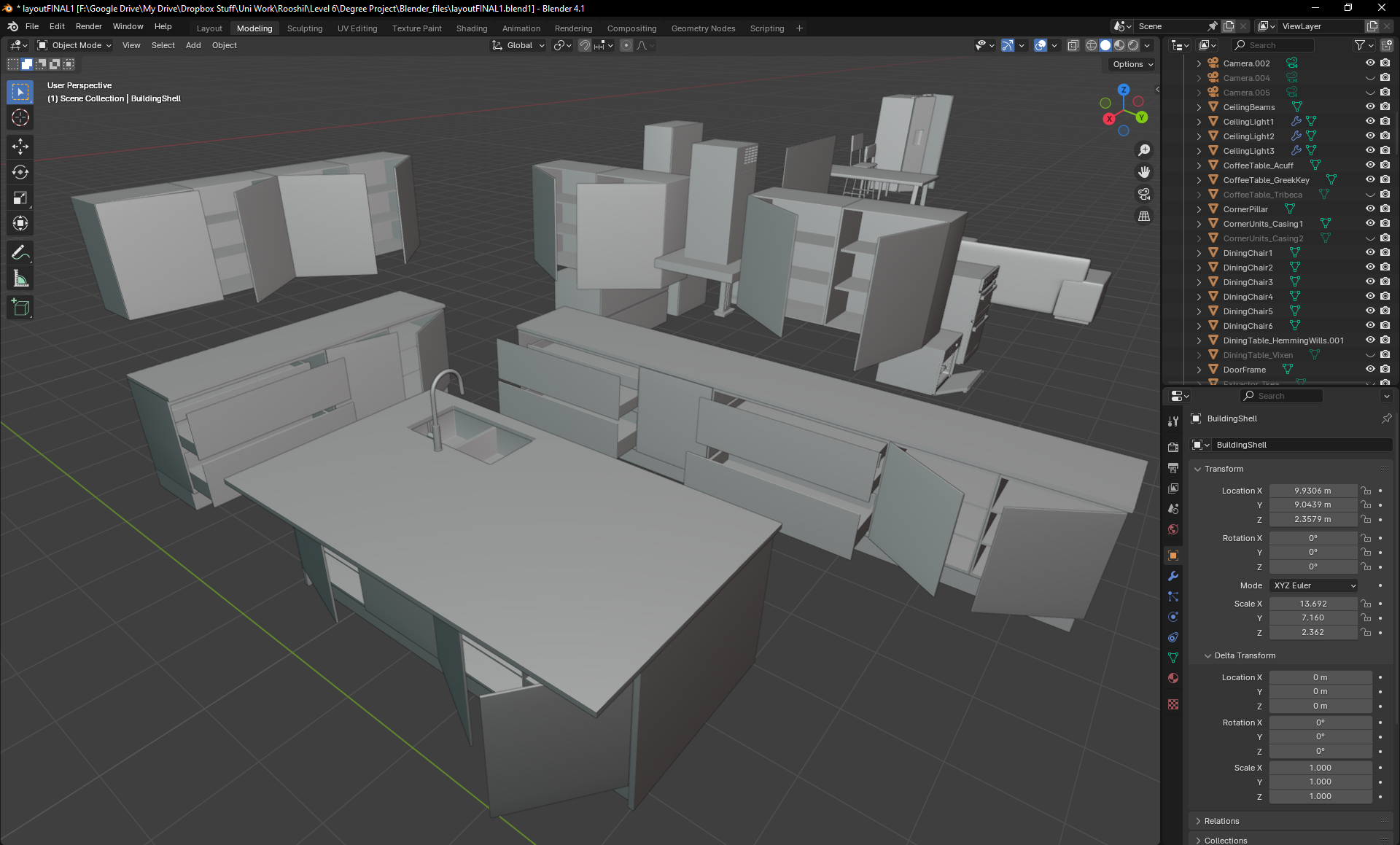
Task: Open the Modifiers properties tab (wrench icon)
Action: (1173, 576)
